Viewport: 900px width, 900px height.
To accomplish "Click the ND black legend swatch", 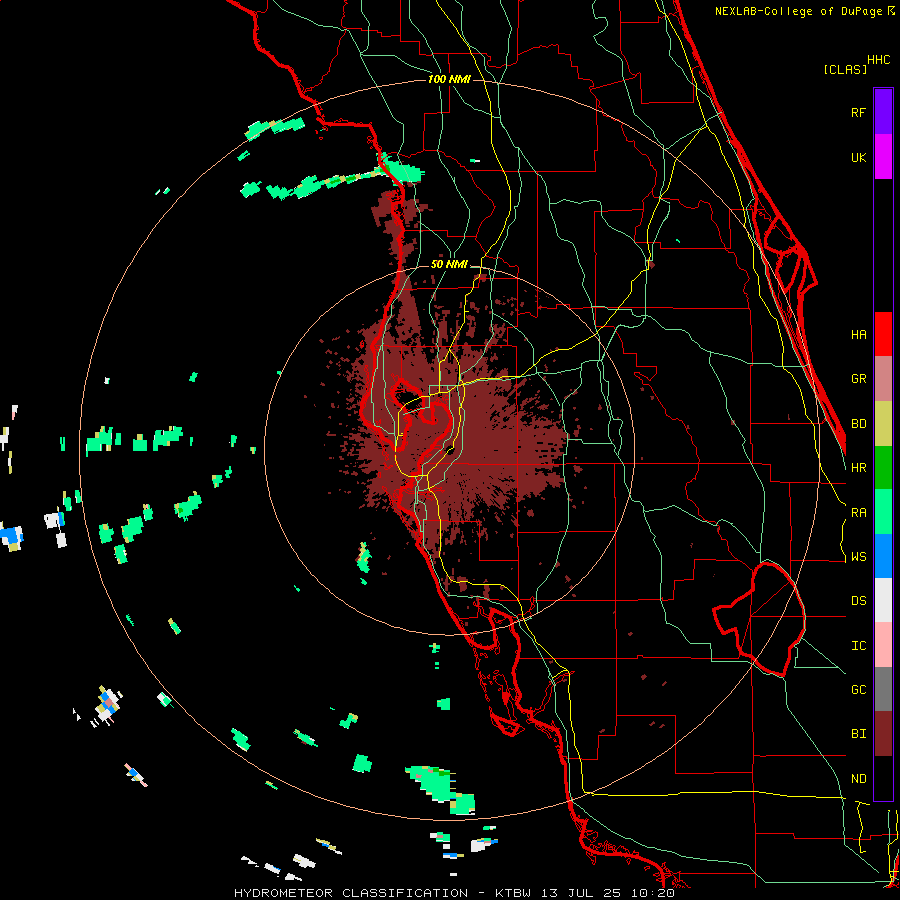I will pyautogui.click(x=883, y=778).
